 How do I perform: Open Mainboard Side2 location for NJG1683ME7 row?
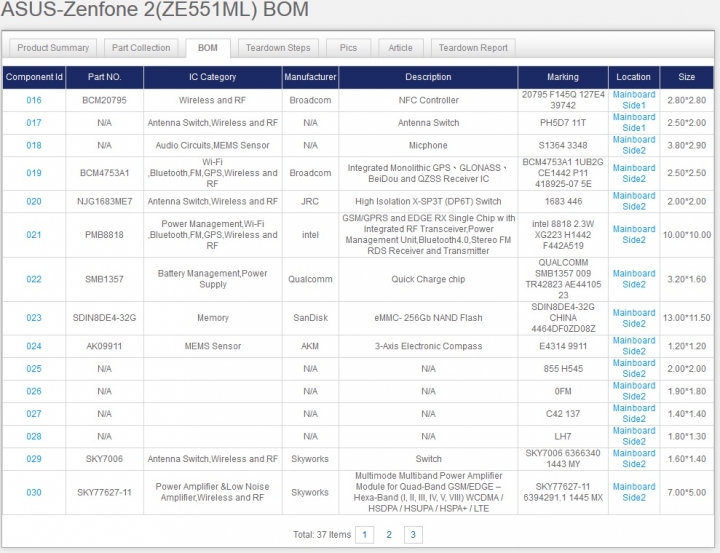pyautogui.click(x=634, y=201)
